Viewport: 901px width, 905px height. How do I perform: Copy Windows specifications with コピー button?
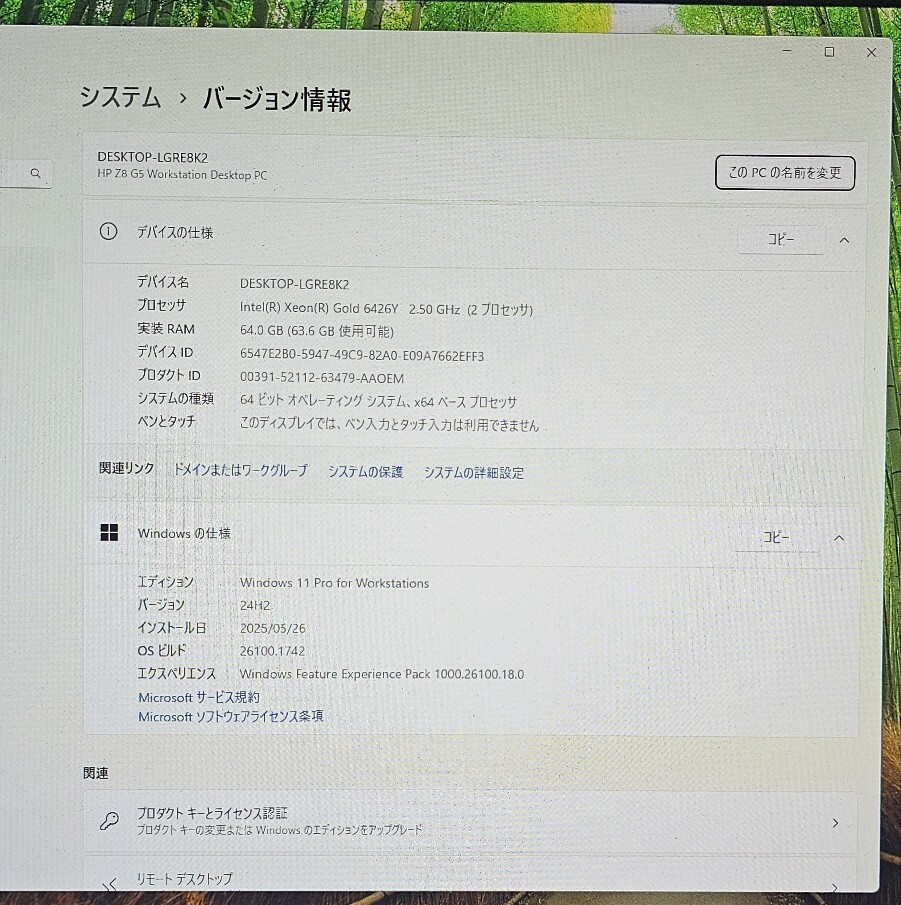[x=776, y=537]
